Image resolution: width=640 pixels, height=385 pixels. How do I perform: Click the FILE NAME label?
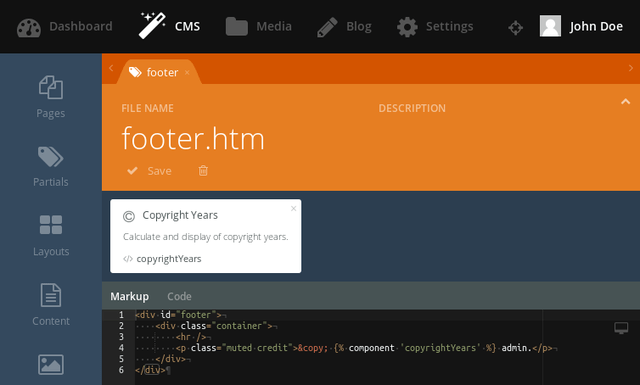coord(147,108)
